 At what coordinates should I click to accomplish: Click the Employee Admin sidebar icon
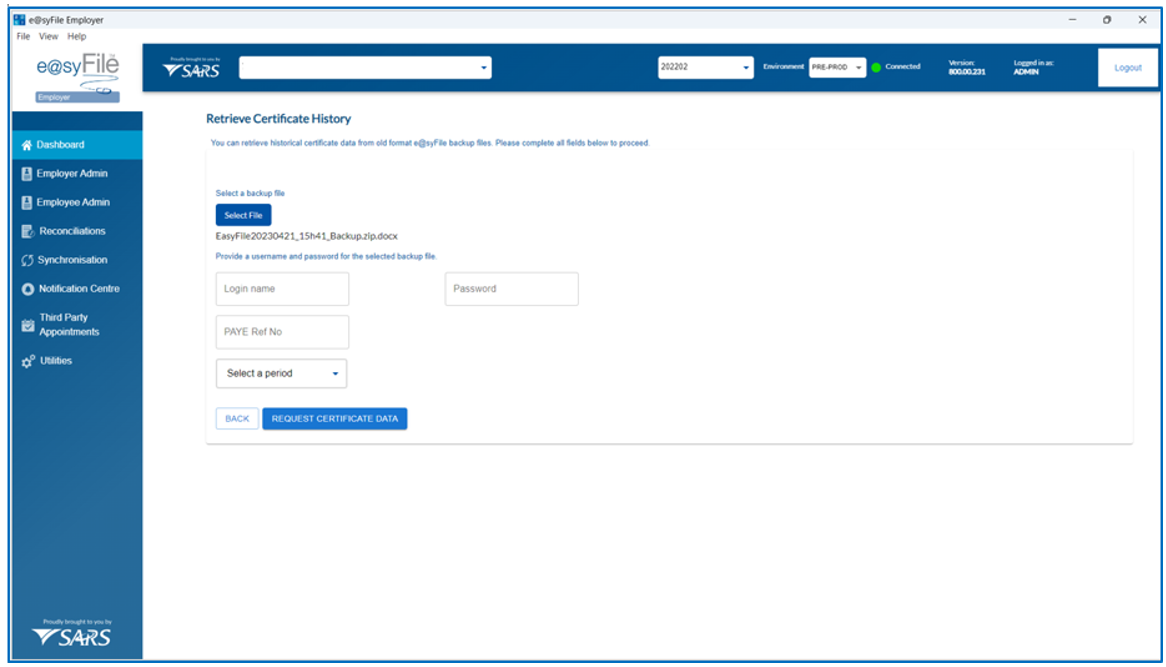(x=27, y=203)
